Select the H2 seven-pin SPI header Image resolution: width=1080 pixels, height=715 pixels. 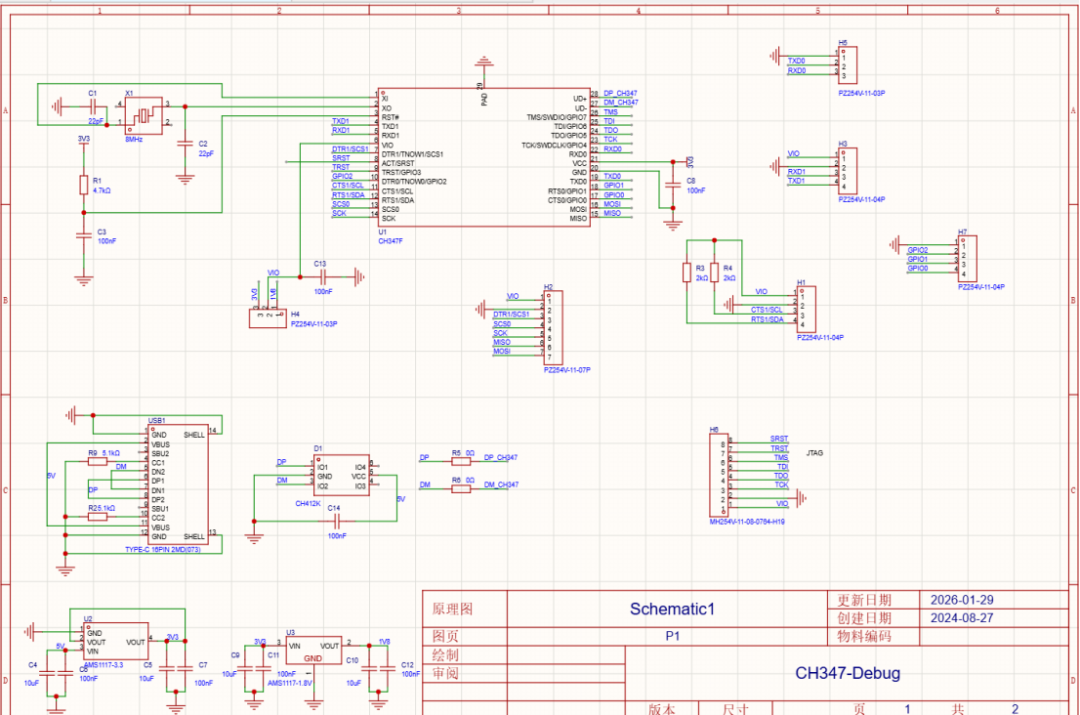552,328
